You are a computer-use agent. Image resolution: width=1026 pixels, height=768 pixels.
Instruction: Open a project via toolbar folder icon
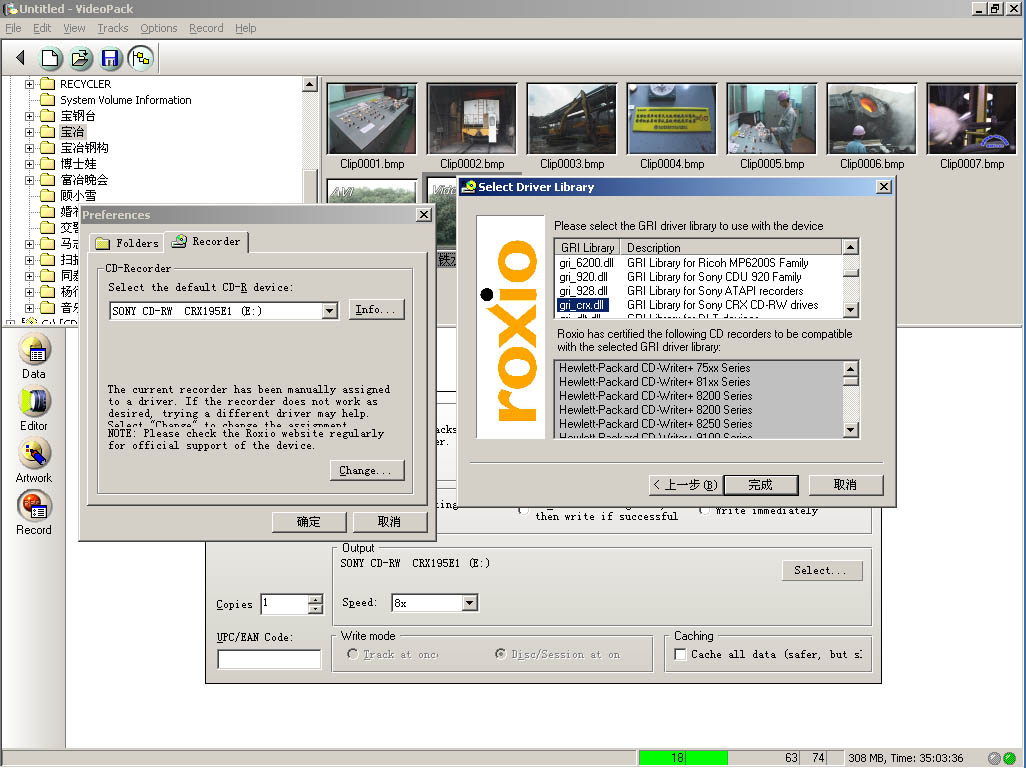pos(80,58)
